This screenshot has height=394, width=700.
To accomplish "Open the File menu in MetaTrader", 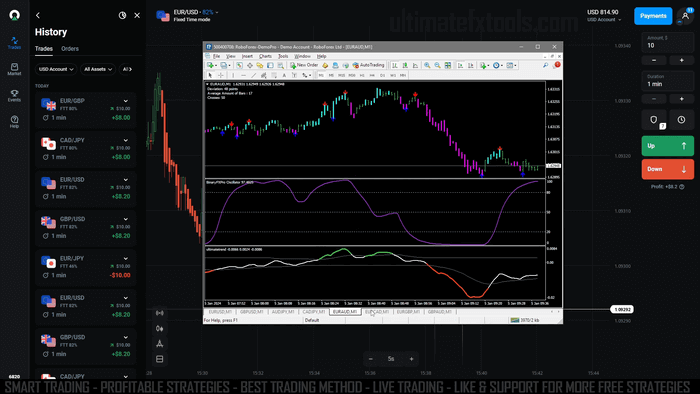I will [x=217, y=56].
